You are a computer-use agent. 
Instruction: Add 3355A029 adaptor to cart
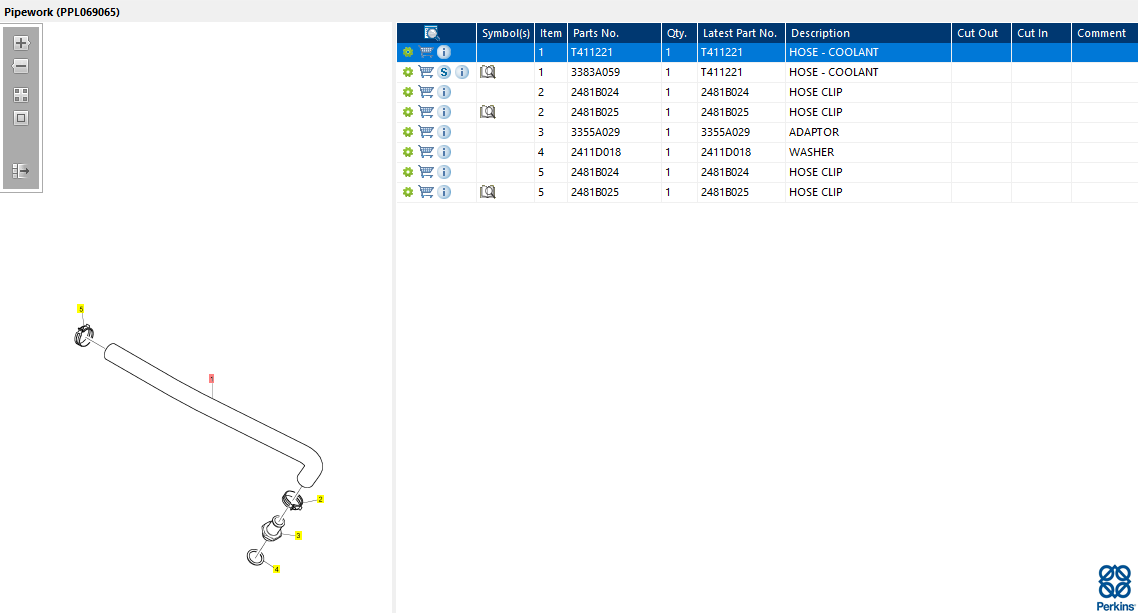click(x=426, y=132)
